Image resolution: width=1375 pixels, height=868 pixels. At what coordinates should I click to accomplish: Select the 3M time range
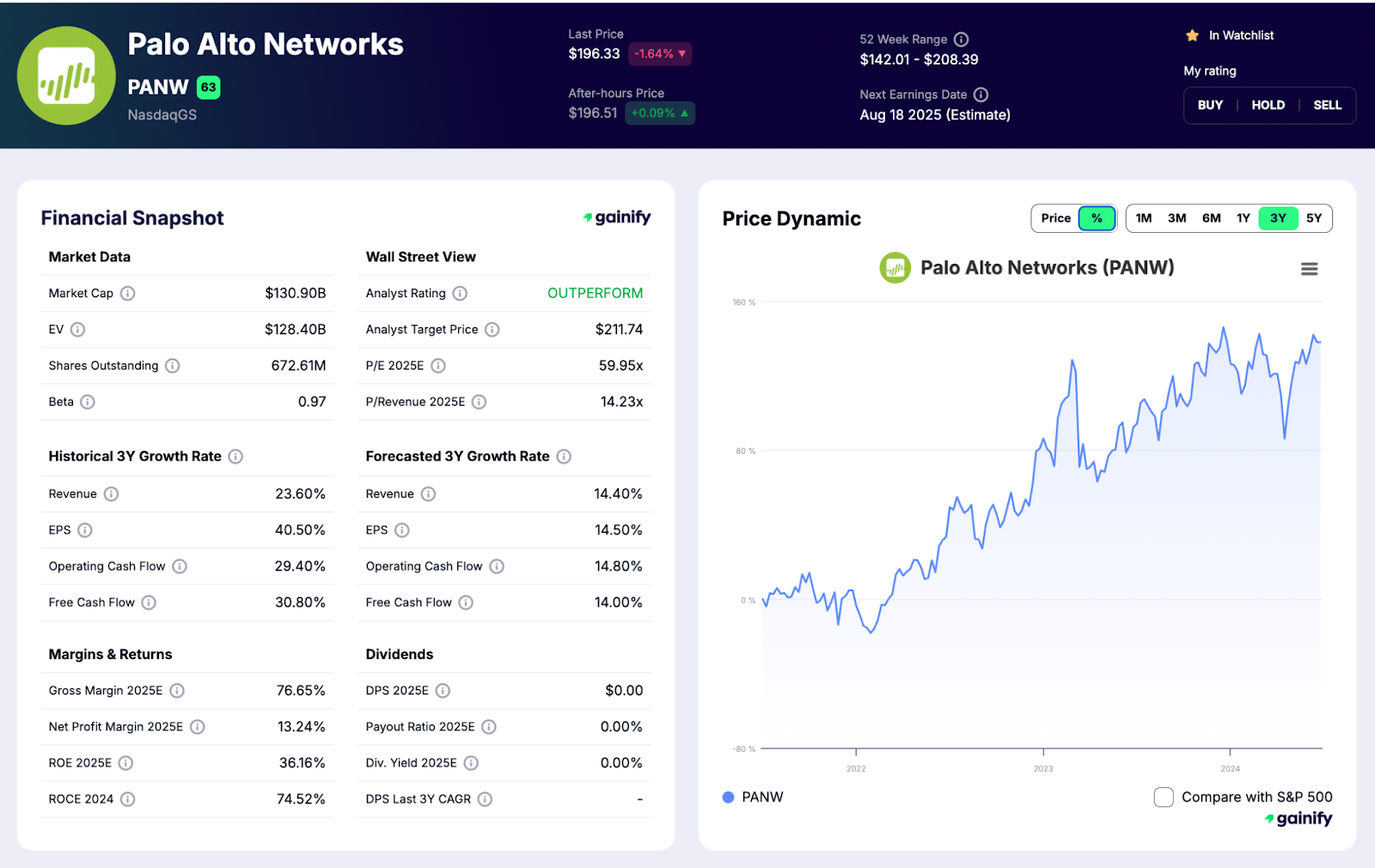[1176, 218]
